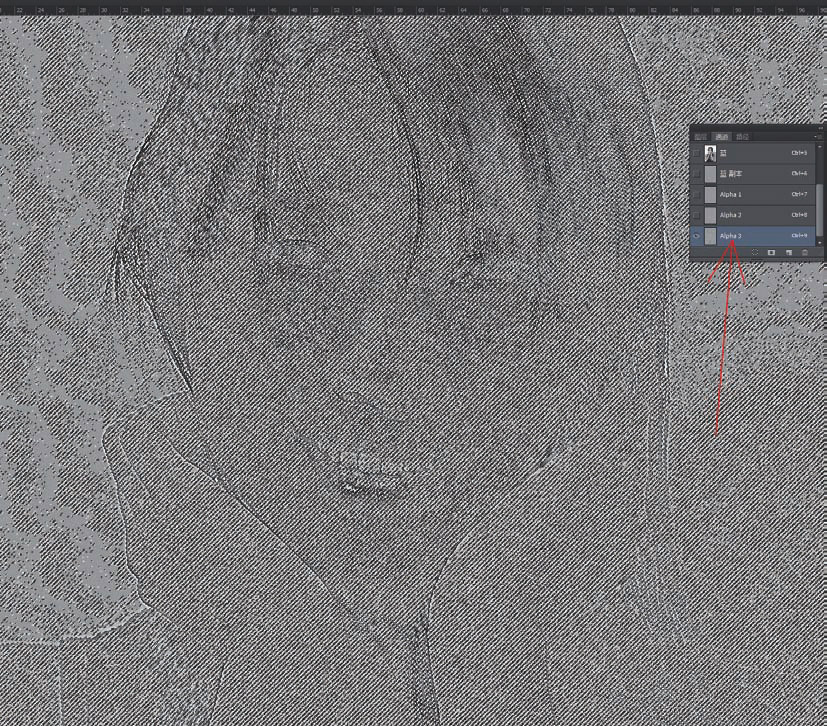Show the Alpha 2 channel

pyautogui.click(x=696, y=215)
